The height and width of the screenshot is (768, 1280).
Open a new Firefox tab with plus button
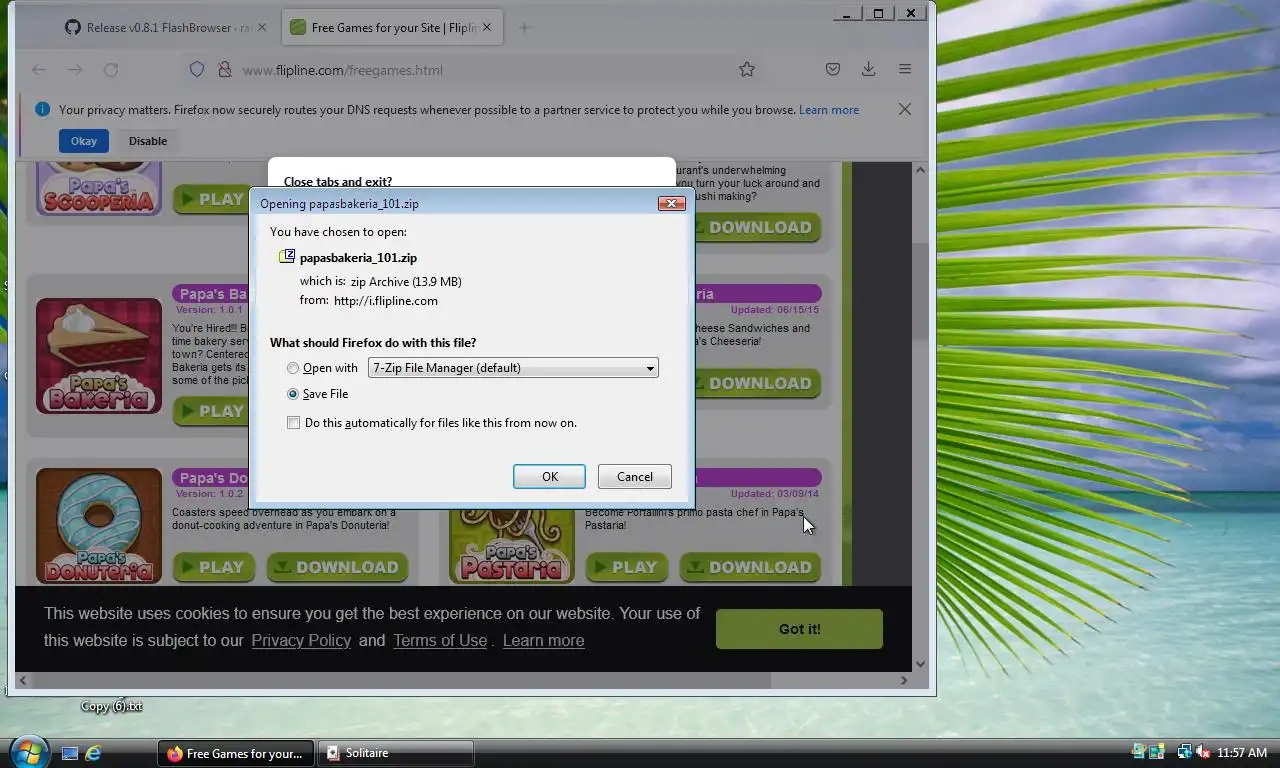coord(524,28)
